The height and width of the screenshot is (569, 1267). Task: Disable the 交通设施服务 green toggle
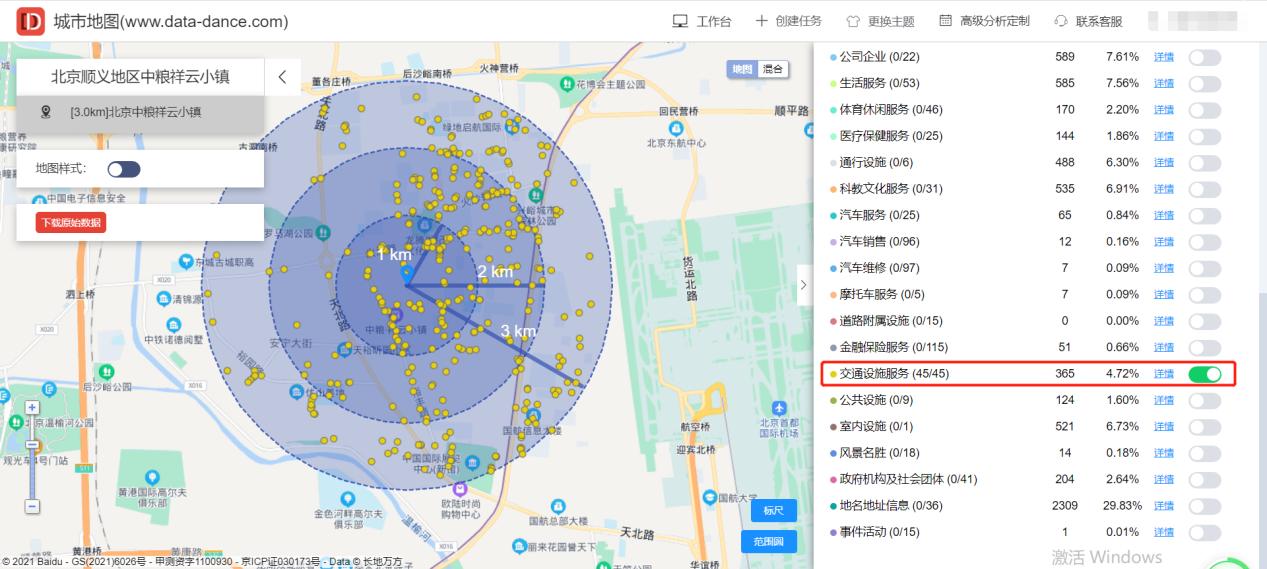(1204, 374)
